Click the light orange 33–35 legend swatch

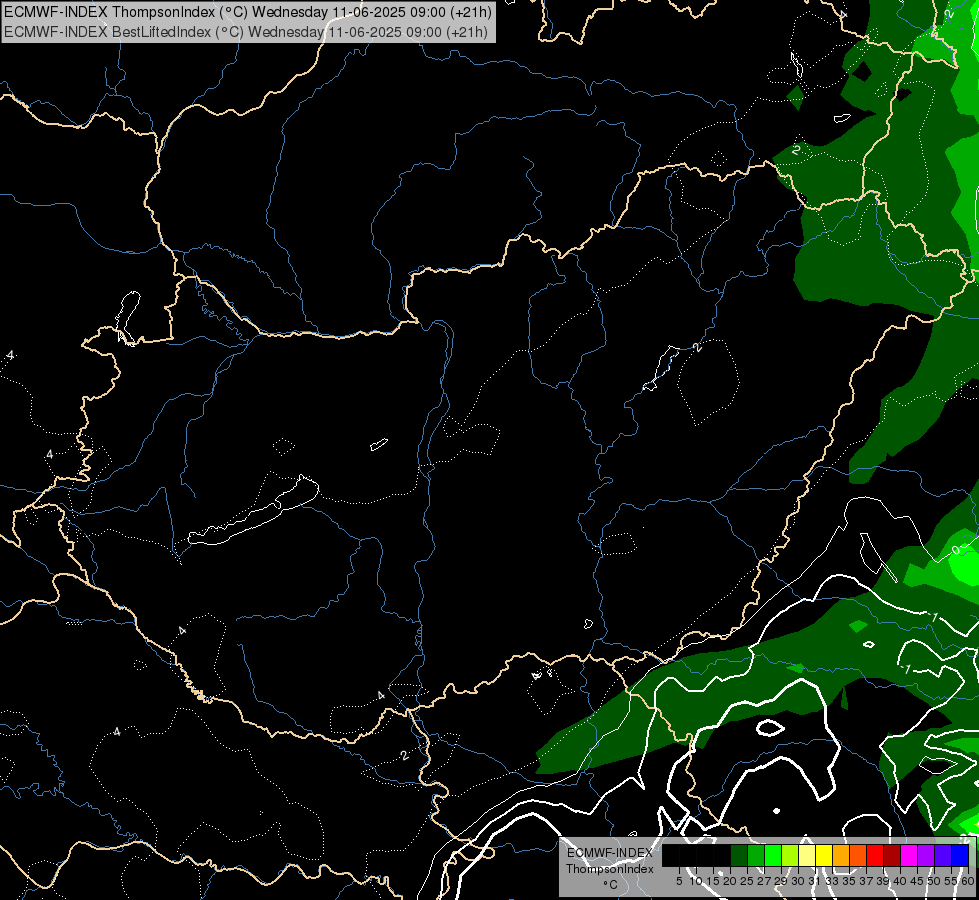tap(841, 855)
